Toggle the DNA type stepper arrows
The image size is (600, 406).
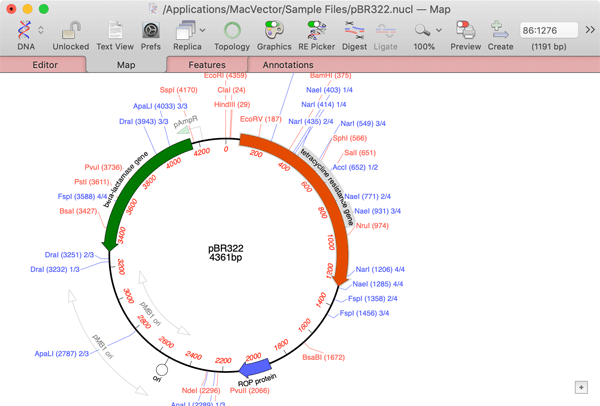point(41,30)
